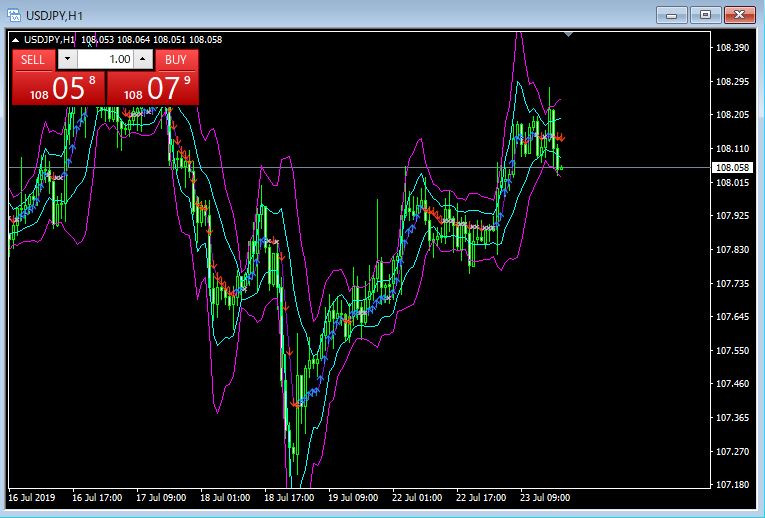This screenshot has width=765, height=518.
Task: Click the 107.925 price scale label
Action: (732, 215)
